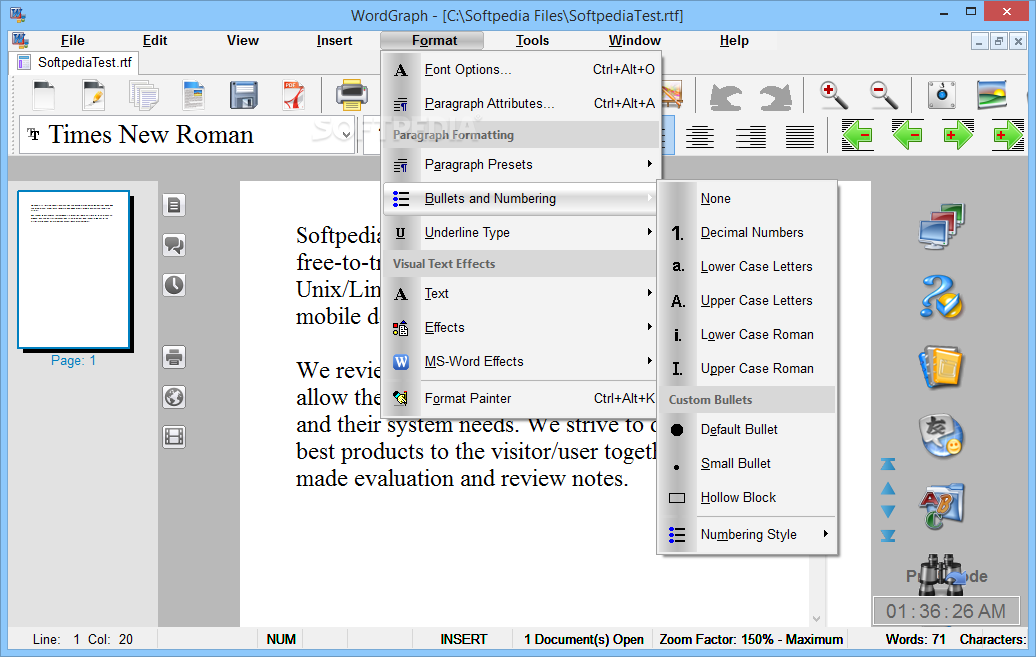Expand the Effects submenu
The height and width of the screenshot is (657, 1036).
click(520, 328)
